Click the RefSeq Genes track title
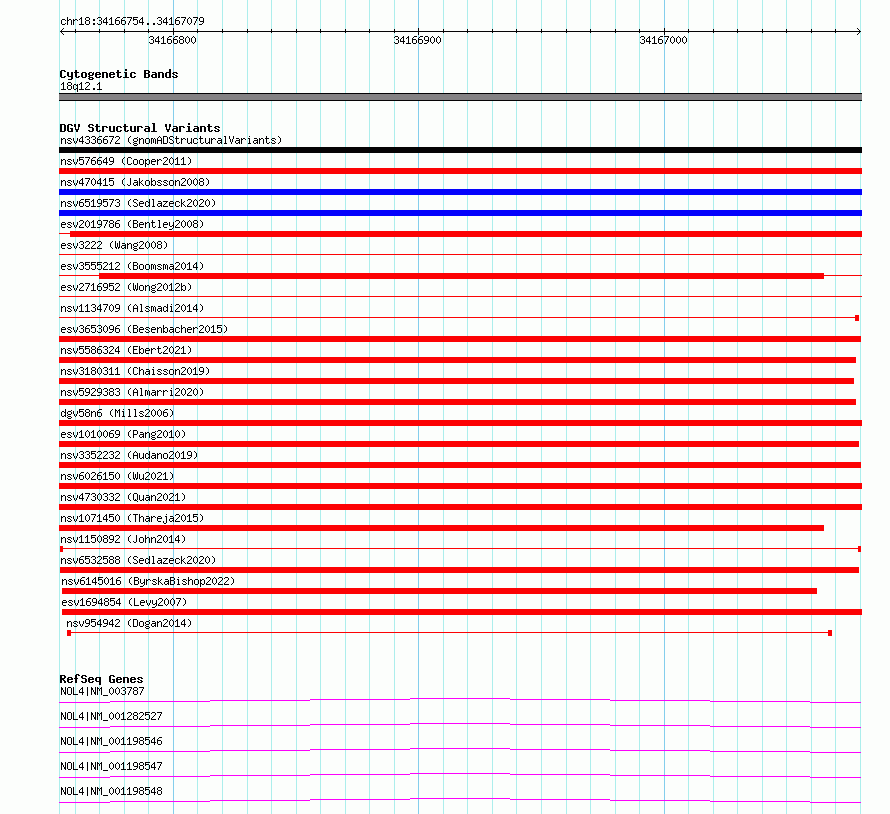 [101, 679]
